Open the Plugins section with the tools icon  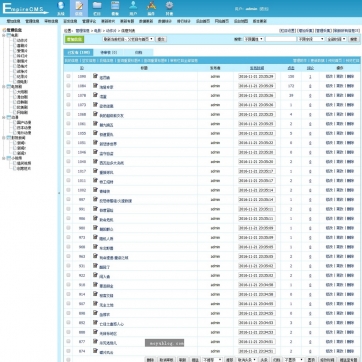151,9
